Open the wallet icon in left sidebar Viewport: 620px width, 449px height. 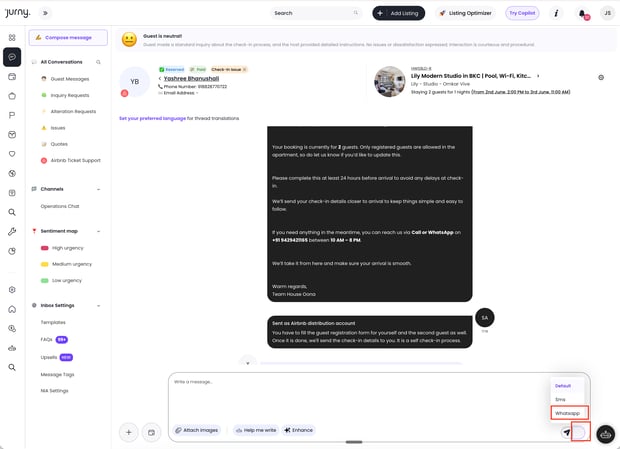point(12,77)
